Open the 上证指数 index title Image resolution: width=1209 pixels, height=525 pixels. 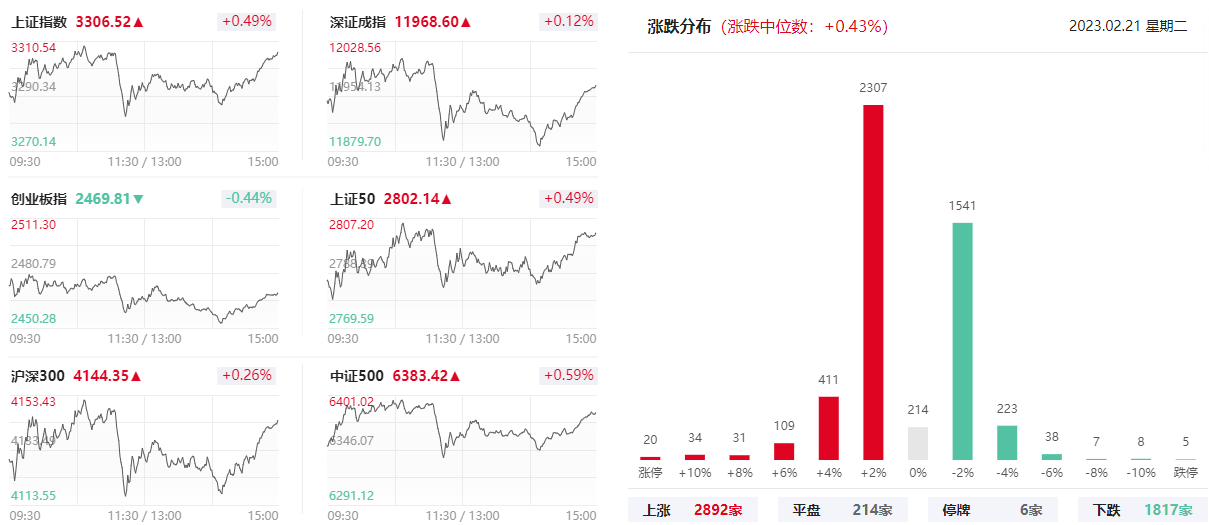[39, 22]
